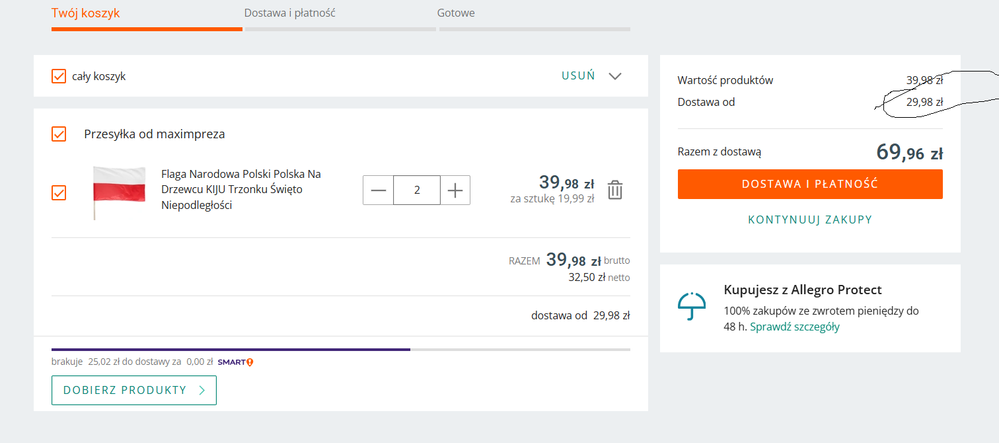The image size is (999, 443).
Task: Expand the chevron next to USUŃ
Action: coord(615,76)
